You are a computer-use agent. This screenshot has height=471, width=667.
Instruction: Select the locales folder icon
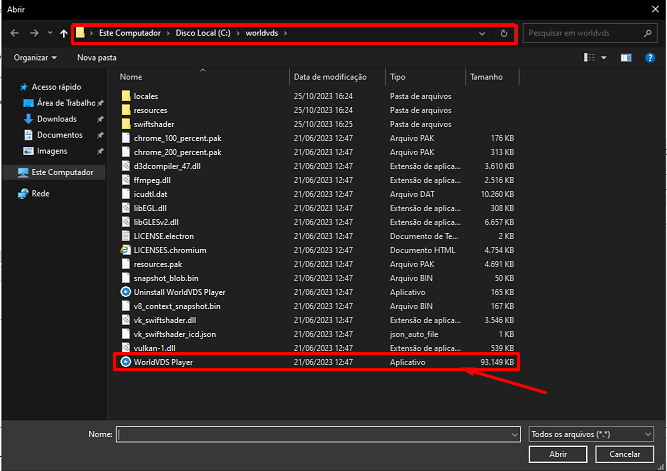pyautogui.click(x=126, y=96)
